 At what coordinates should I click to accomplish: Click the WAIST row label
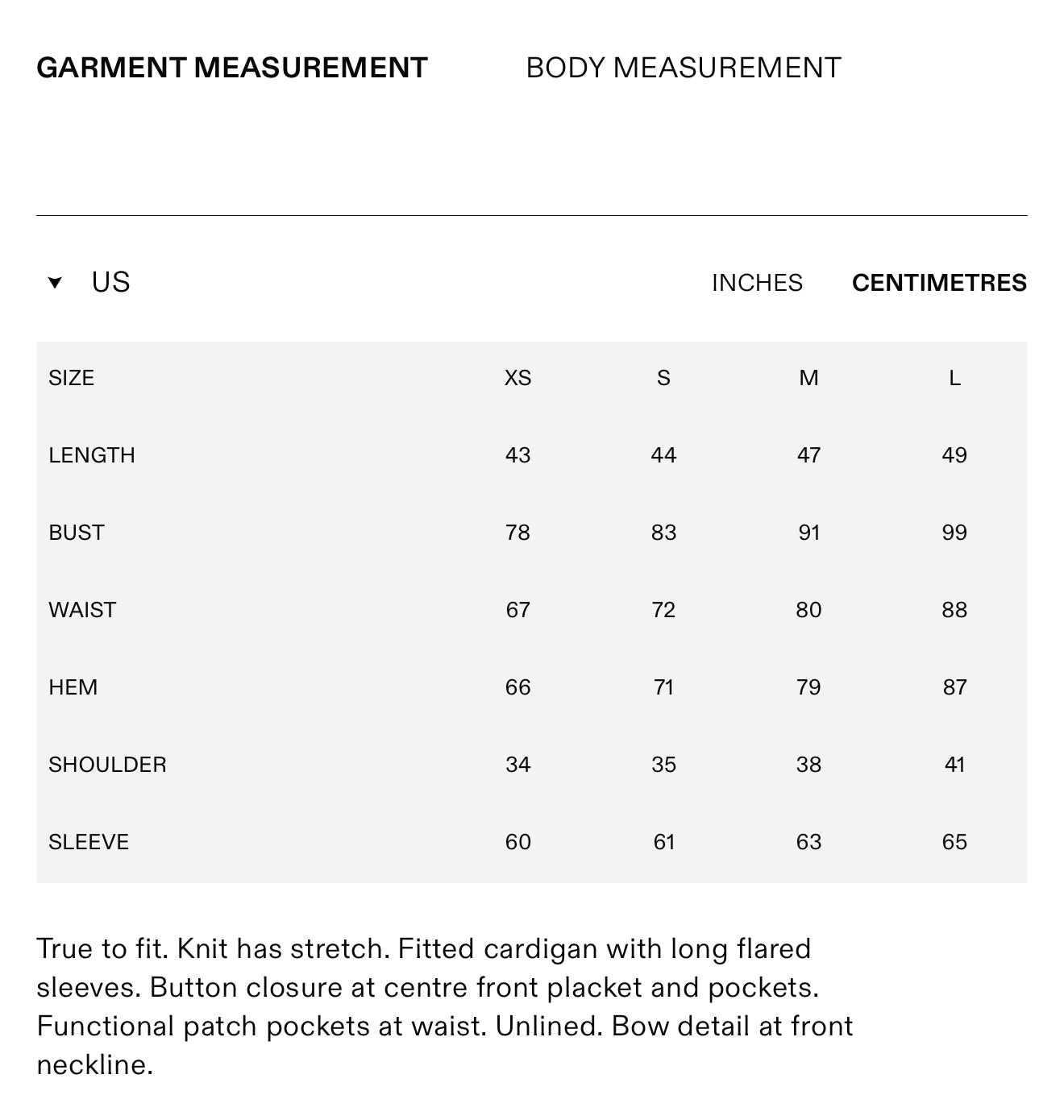pos(82,610)
